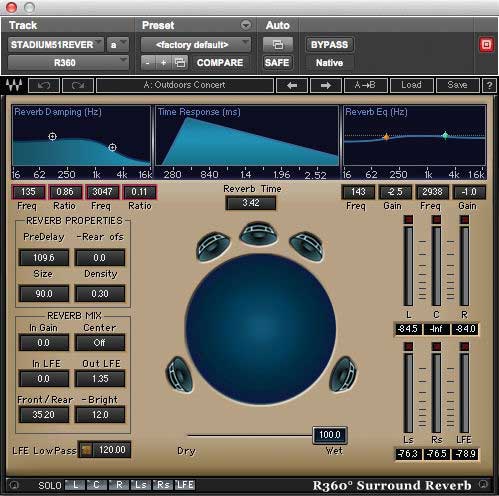The image size is (499, 496).
Task: Select the high damping crosshair marker
Action: click(113, 147)
